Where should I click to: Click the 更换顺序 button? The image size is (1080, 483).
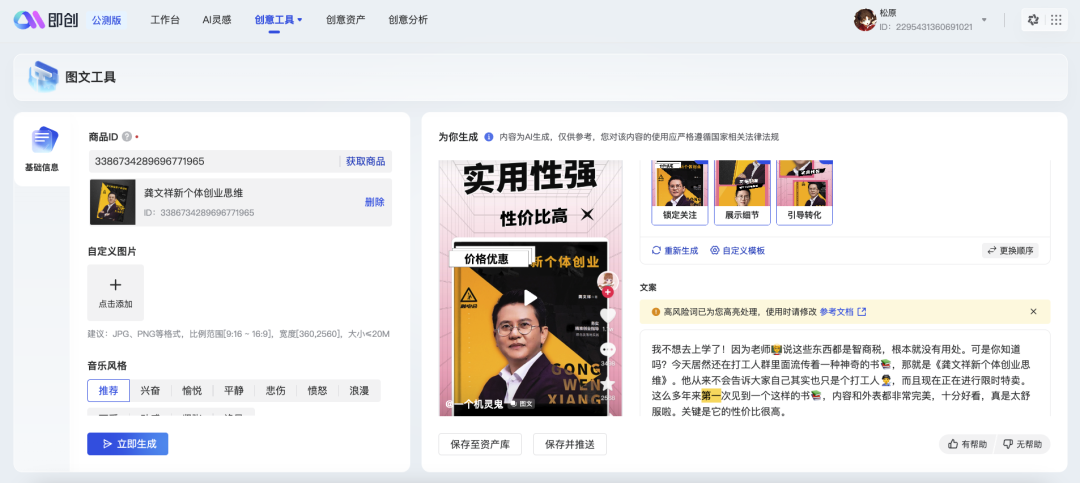coord(1010,250)
